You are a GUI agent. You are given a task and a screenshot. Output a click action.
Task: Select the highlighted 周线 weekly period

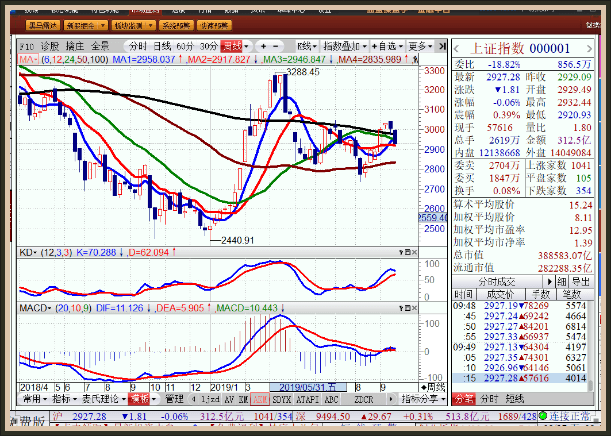pyautogui.click(x=231, y=47)
